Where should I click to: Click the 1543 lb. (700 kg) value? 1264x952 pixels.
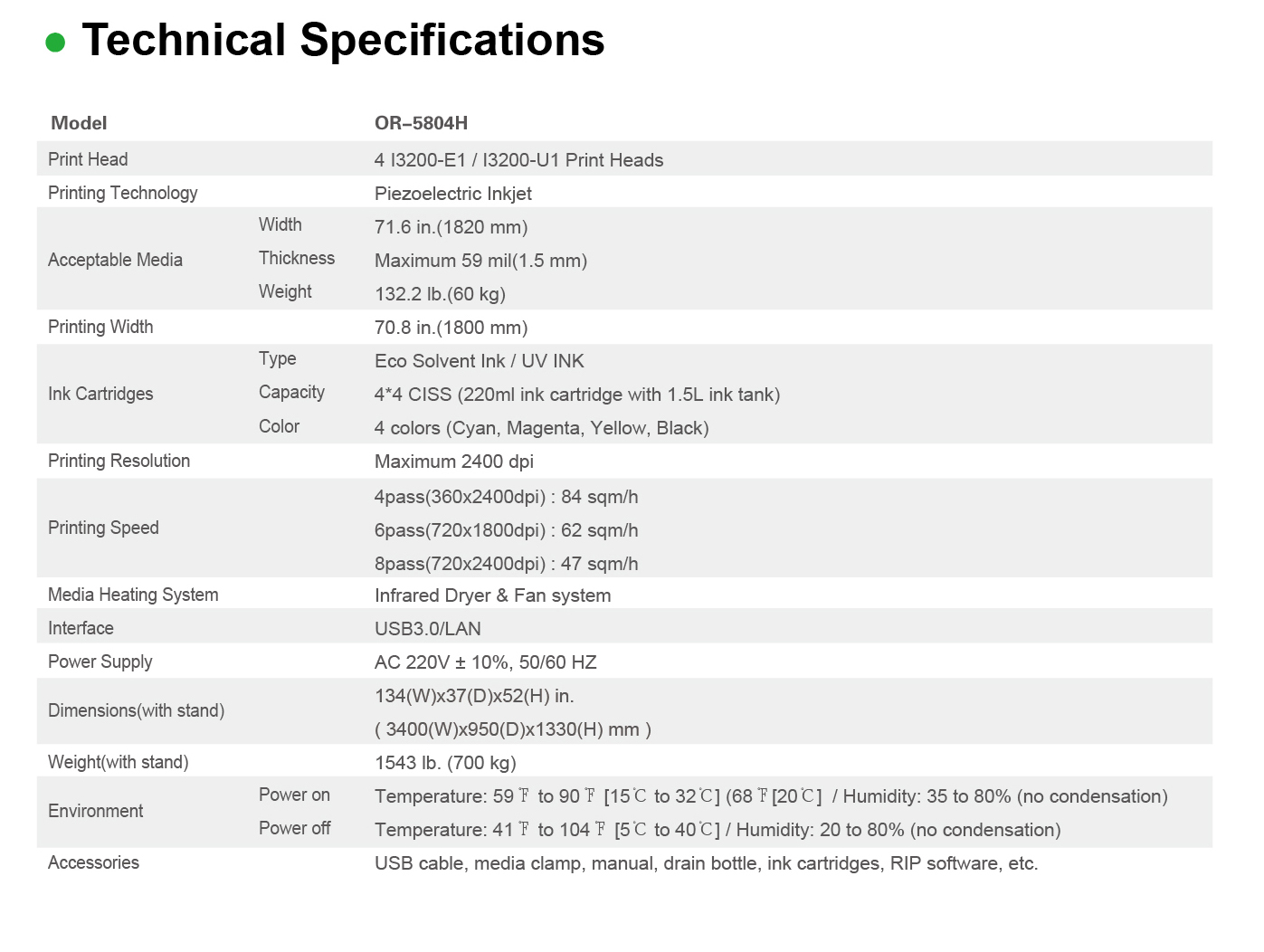pos(445,763)
